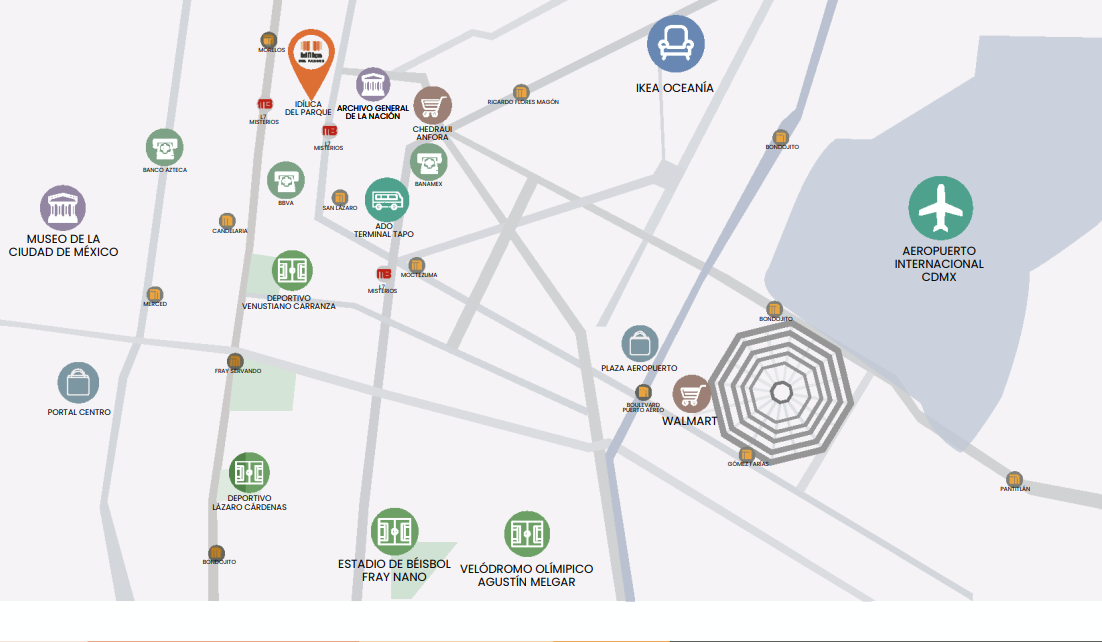Open the Portal Centro shopping bag icon
The height and width of the screenshot is (642, 1102).
pos(78,384)
